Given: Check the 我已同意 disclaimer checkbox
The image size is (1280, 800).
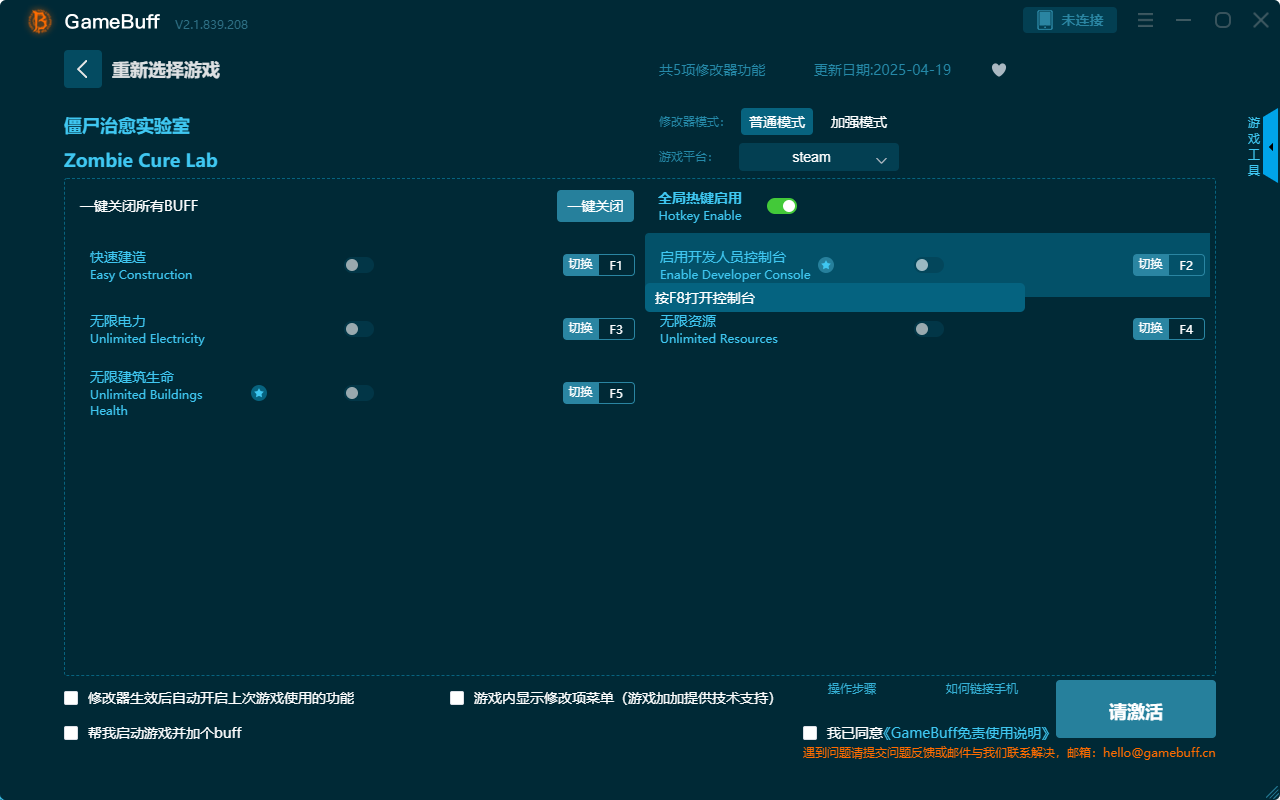Looking at the screenshot, I should 809,732.
